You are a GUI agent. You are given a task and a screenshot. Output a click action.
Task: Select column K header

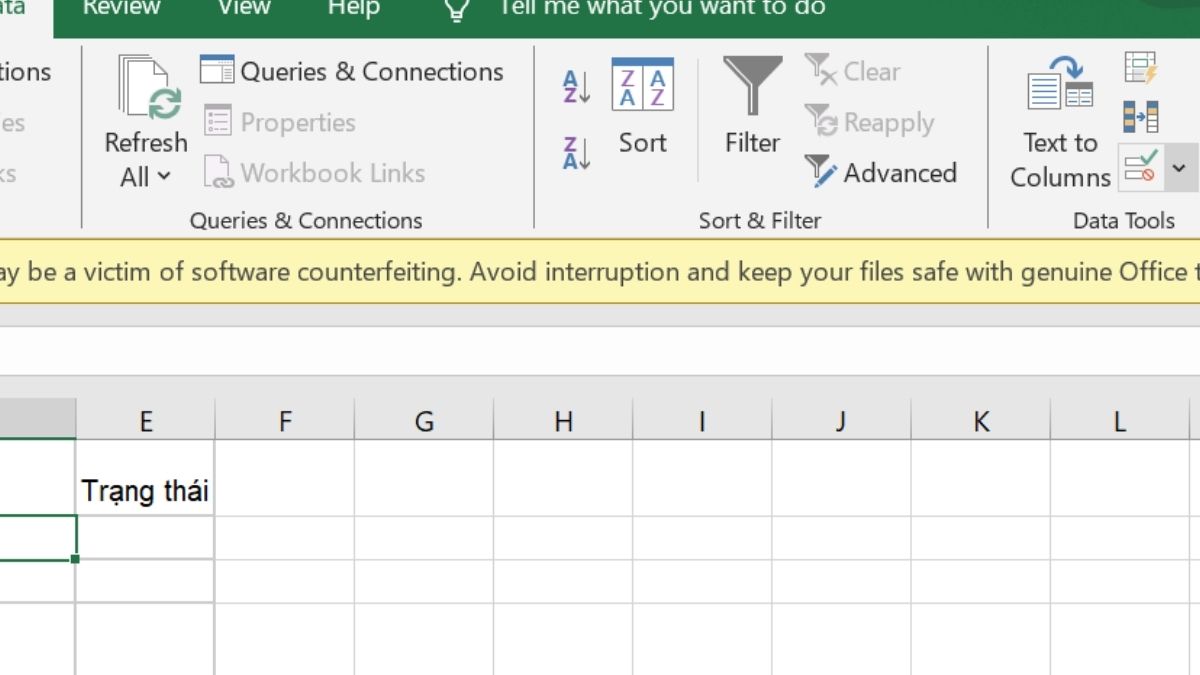(980, 421)
